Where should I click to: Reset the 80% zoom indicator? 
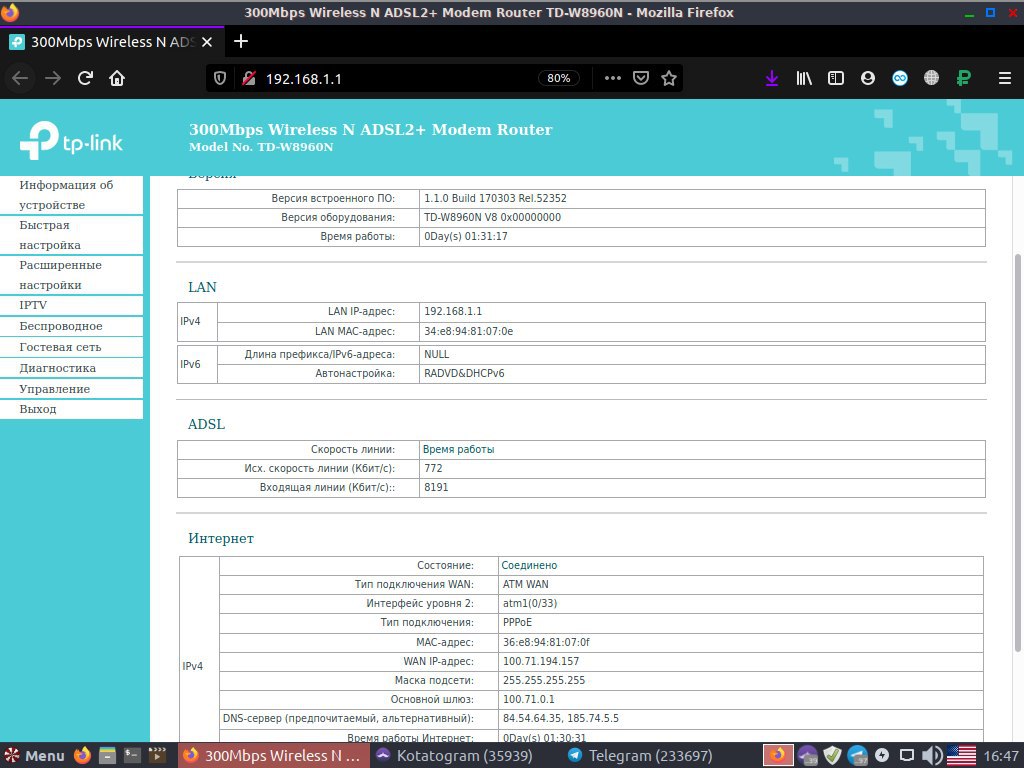(x=558, y=78)
